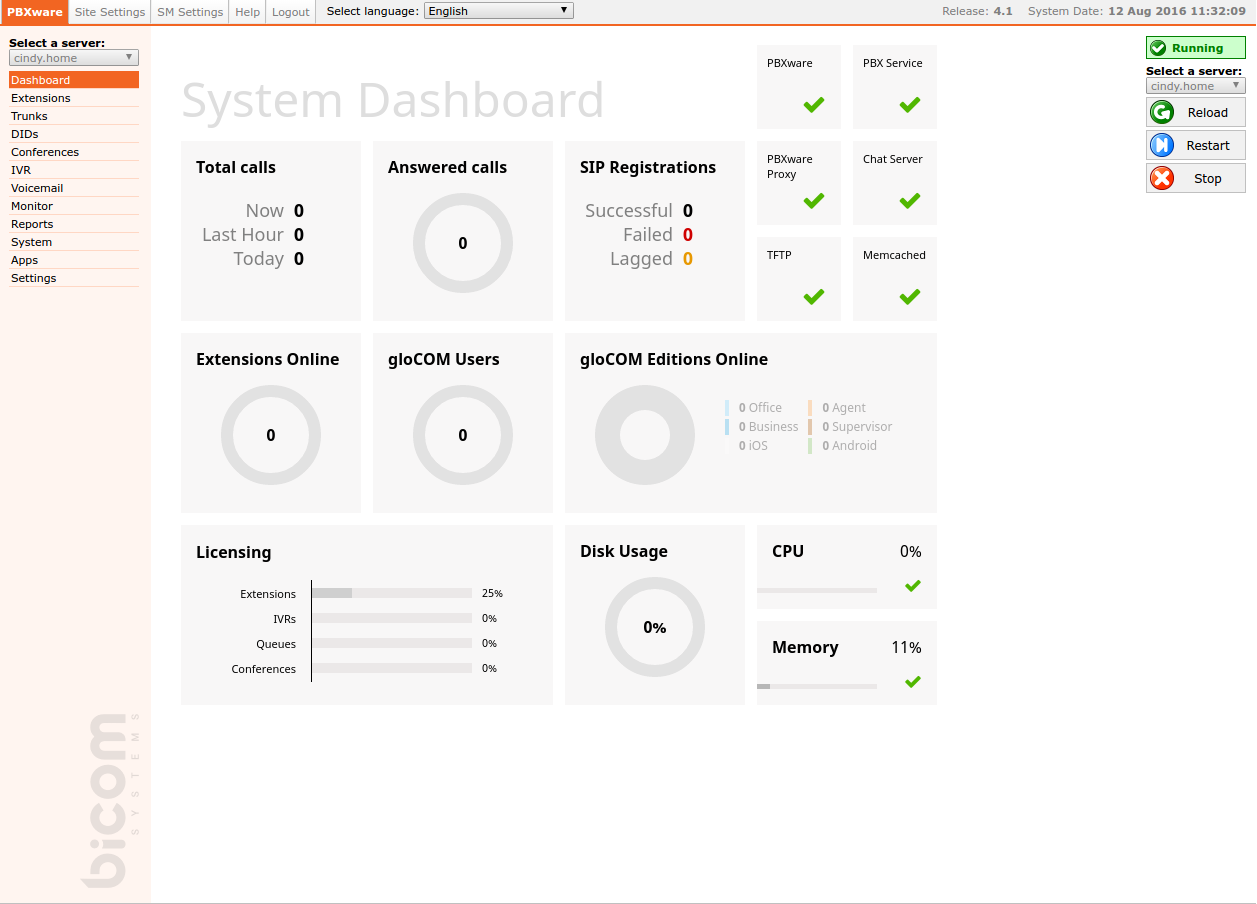Click the green Running status check icon
1257x904 pixels.
click(x=1158, y=48)
